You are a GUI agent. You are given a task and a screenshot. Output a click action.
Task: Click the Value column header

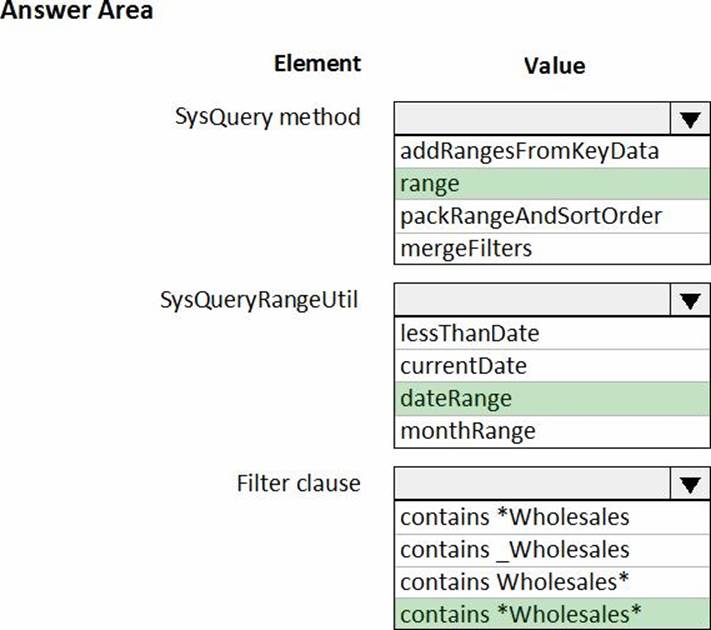click(554, 66)
